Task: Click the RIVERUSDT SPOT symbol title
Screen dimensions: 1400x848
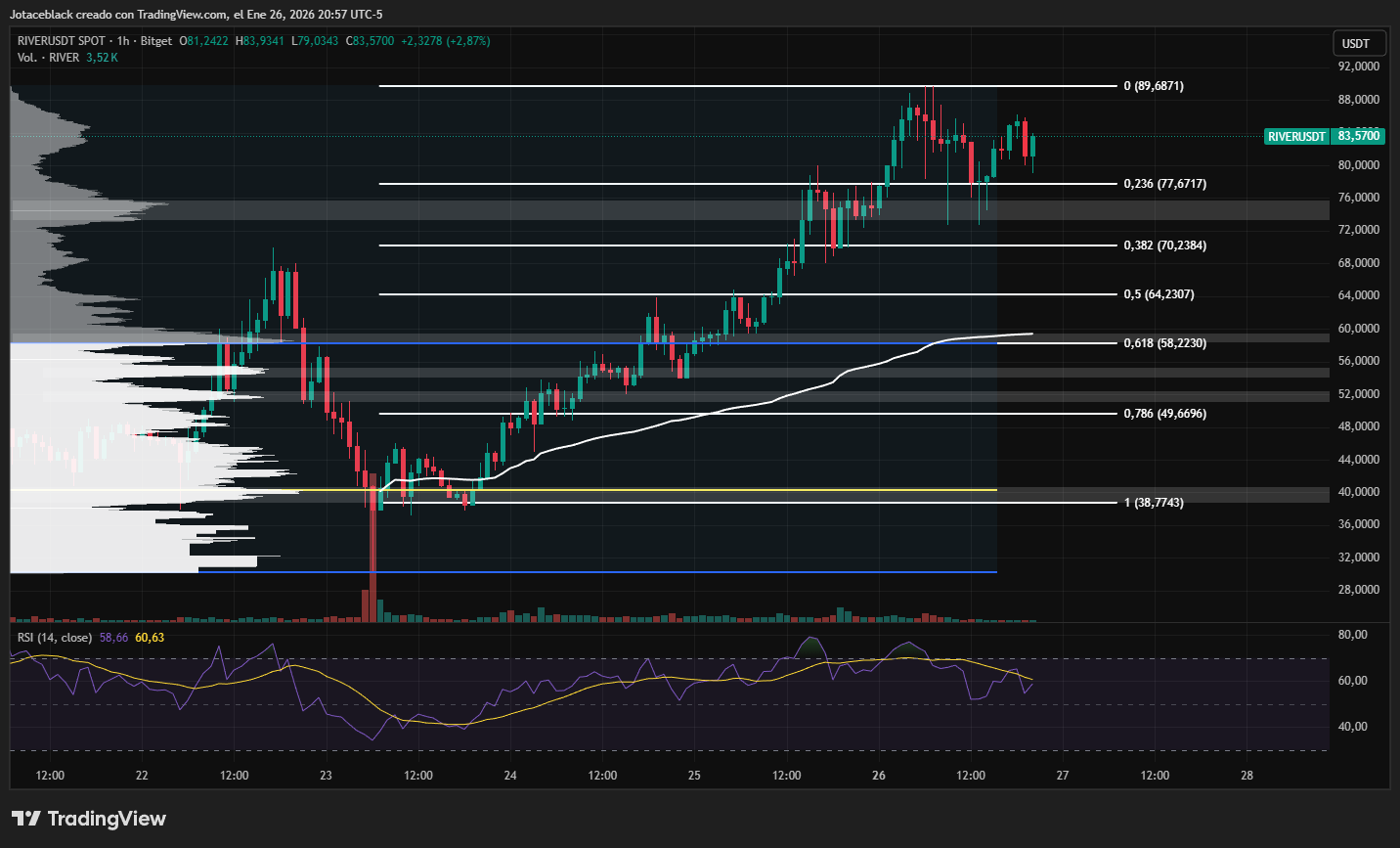Action: 61,41
